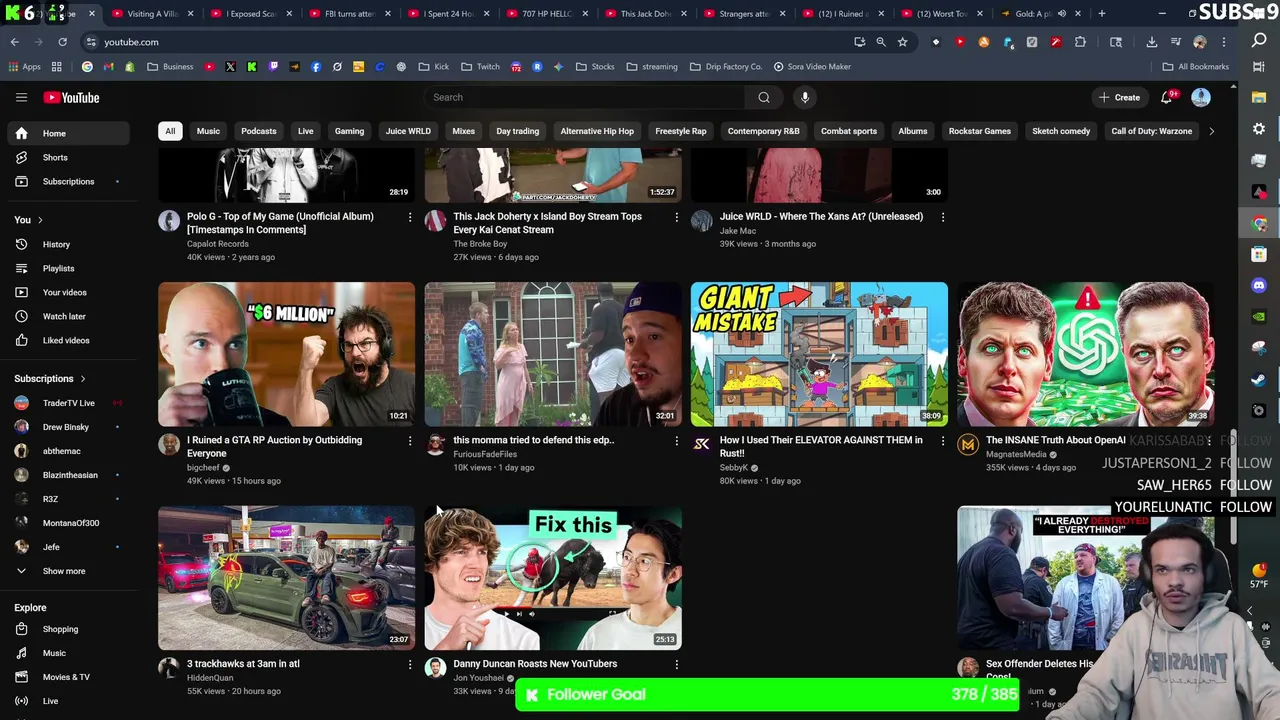Select the Gaming category chip
1280x720 pixels.
(x=349, y=131)
